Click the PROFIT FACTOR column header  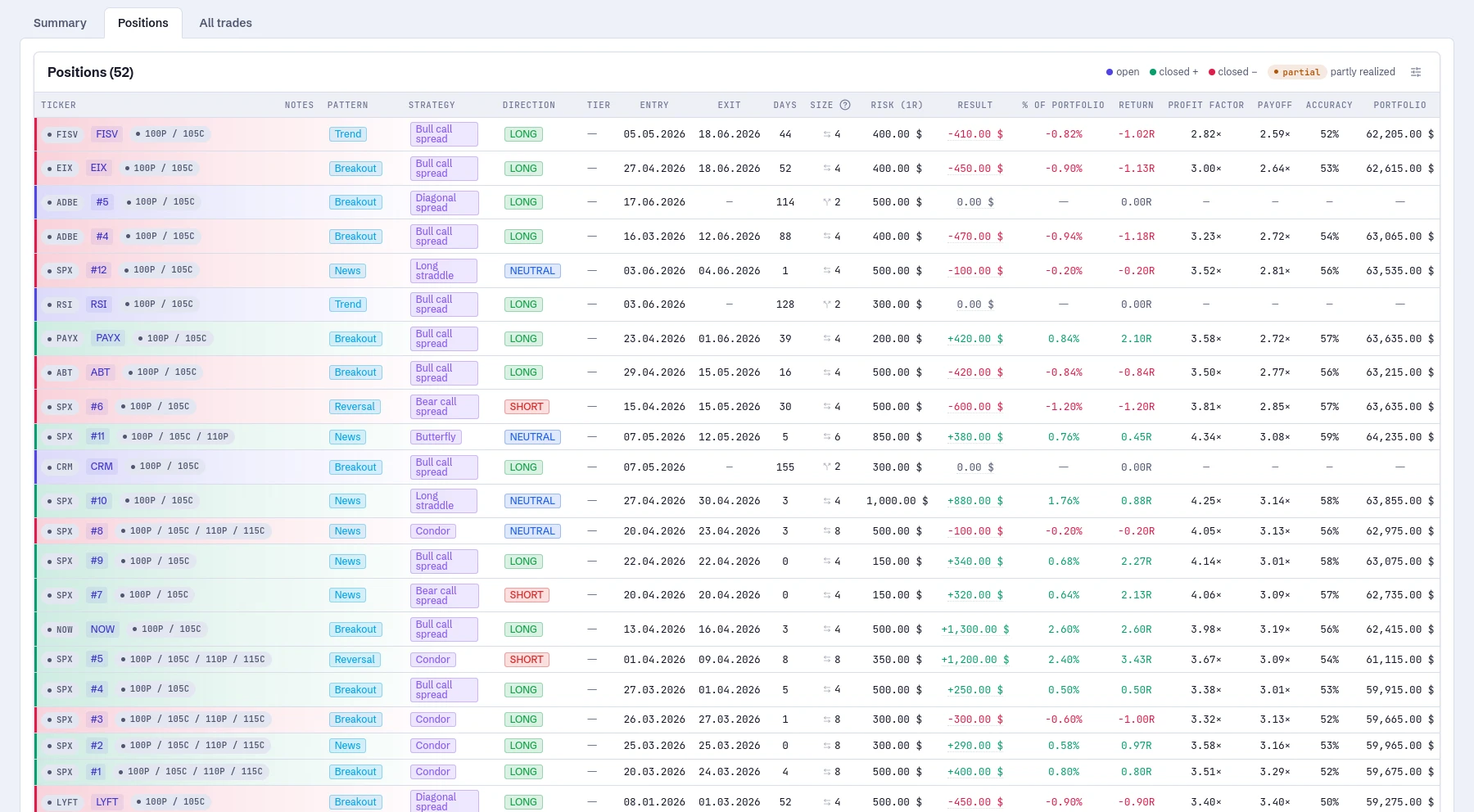tap(1206, 105)
